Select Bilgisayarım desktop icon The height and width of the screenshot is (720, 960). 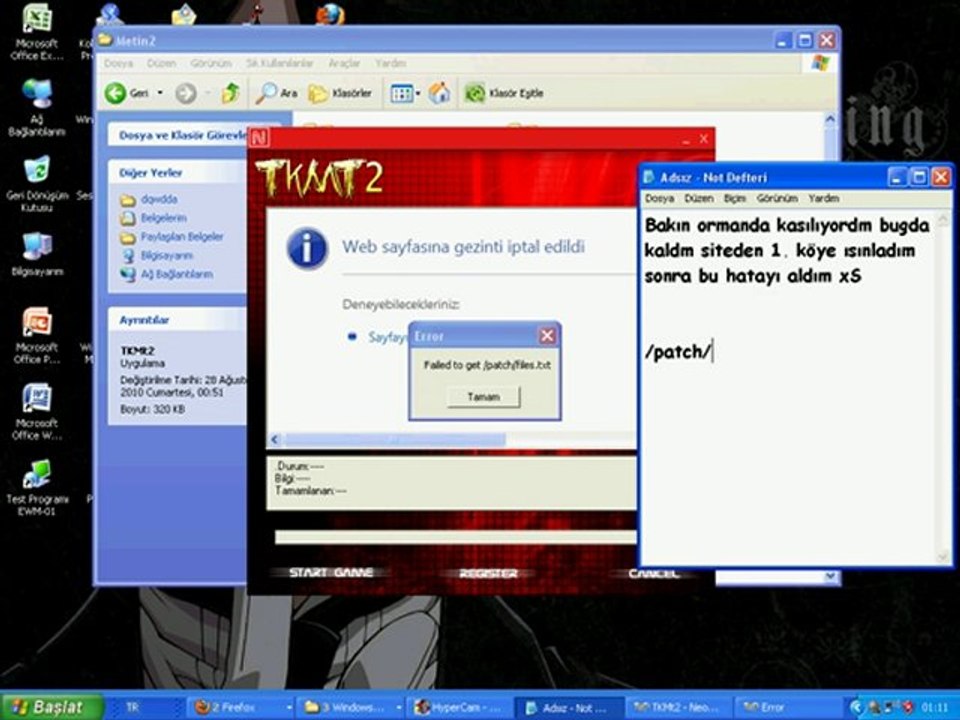(x=37, y=253)
